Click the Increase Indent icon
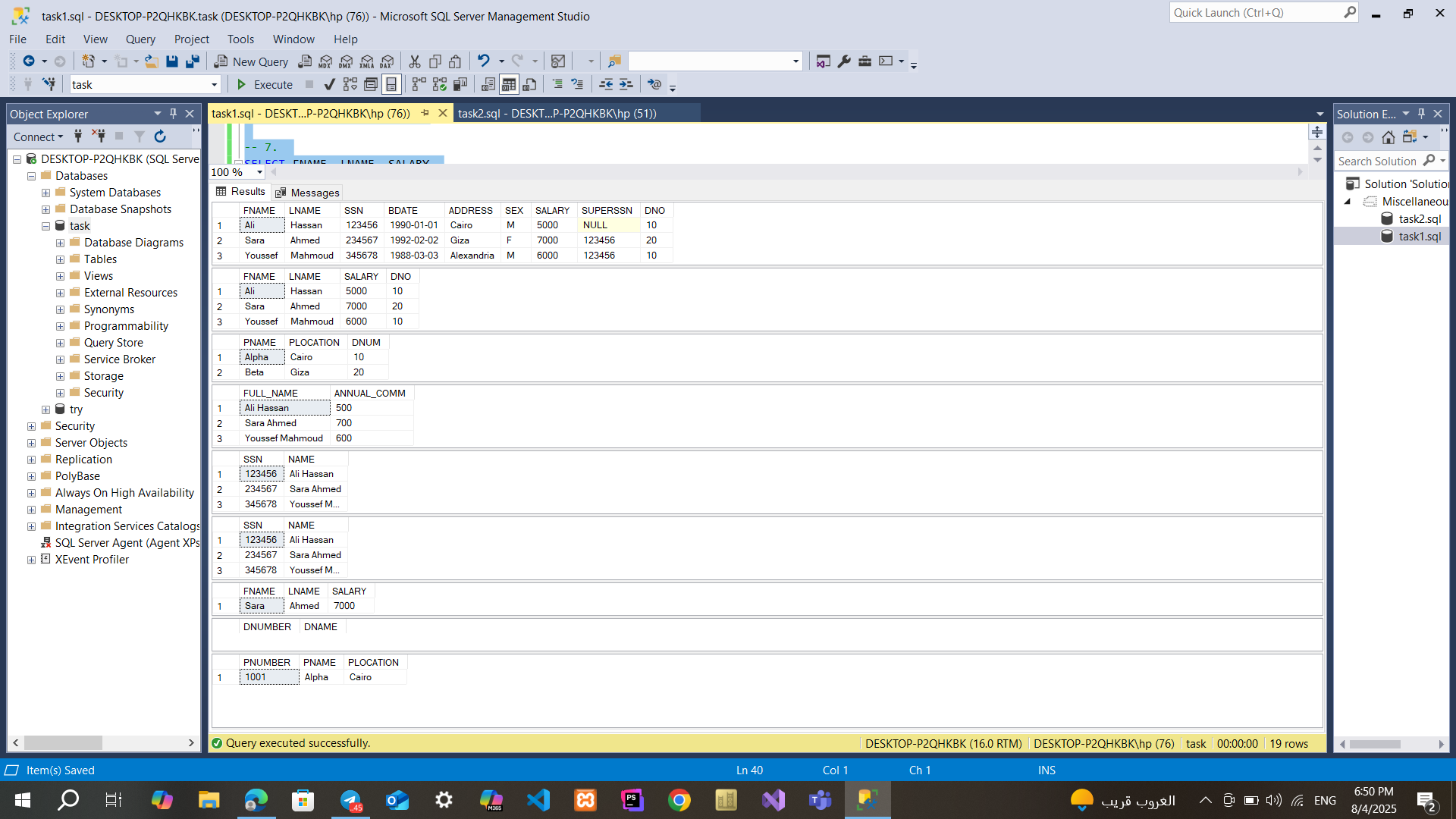Viewport: 1456px width, 819px height. pyautogui.click(x=626, y=84)
